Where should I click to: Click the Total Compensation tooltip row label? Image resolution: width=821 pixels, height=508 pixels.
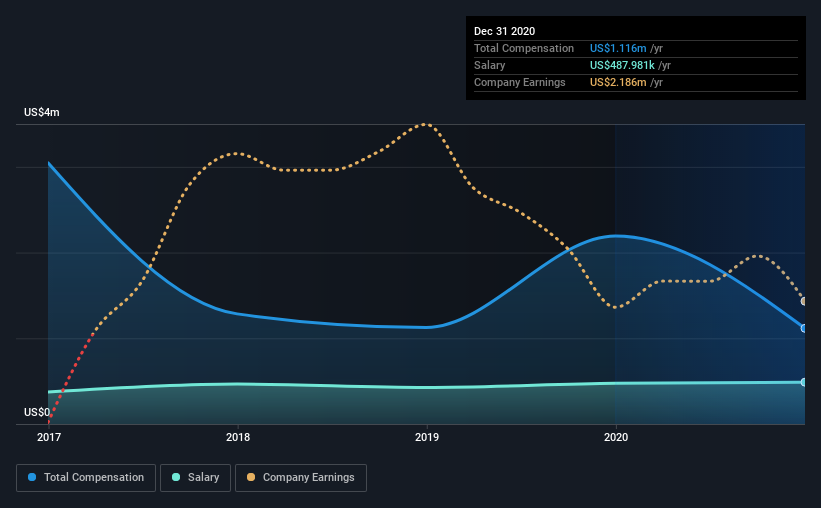tap(524, 48)
